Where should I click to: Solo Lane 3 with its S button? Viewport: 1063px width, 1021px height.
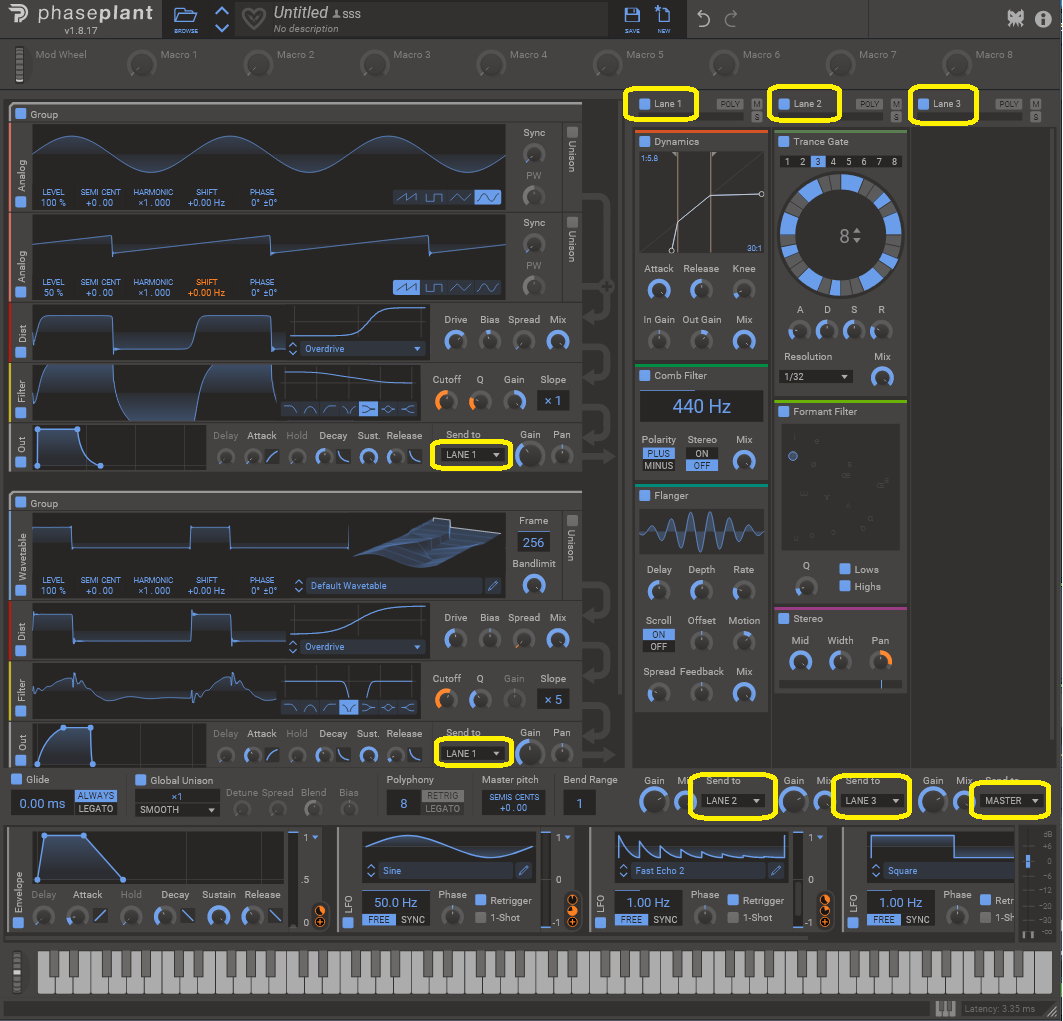[1036, 117]
